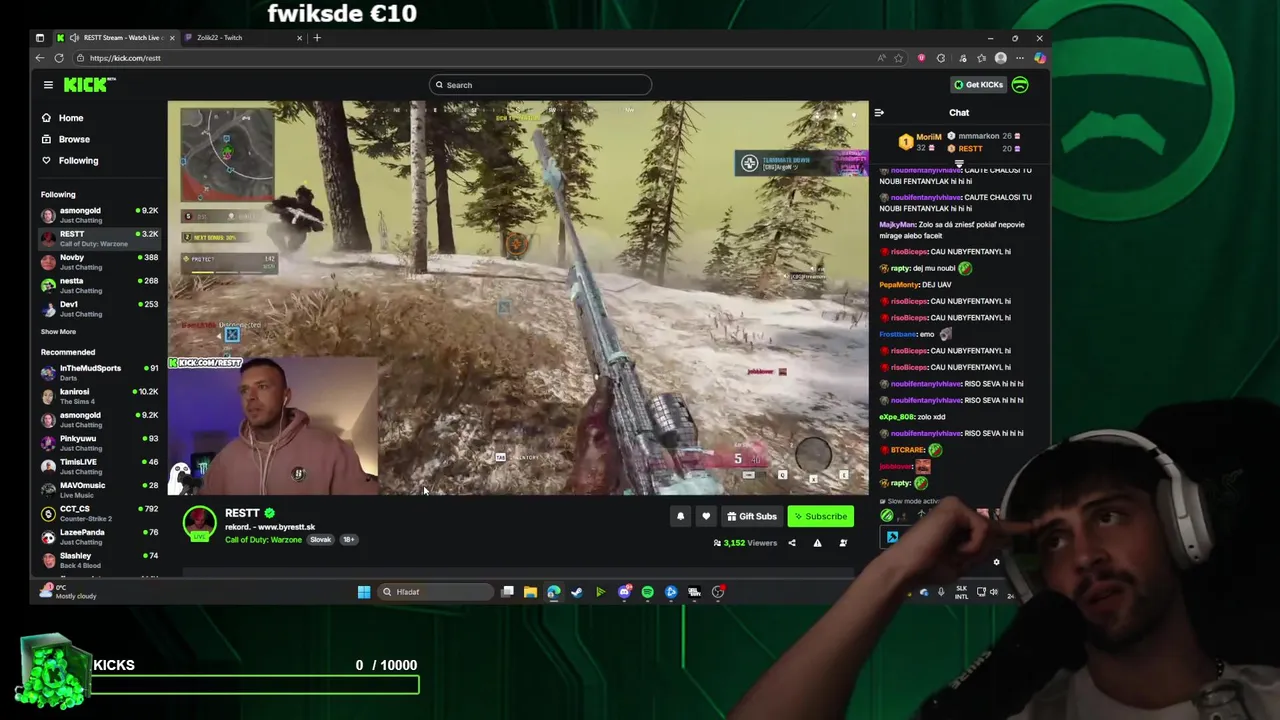Go back in the browser
1280x720 pixels.
[x=40, y=58]
